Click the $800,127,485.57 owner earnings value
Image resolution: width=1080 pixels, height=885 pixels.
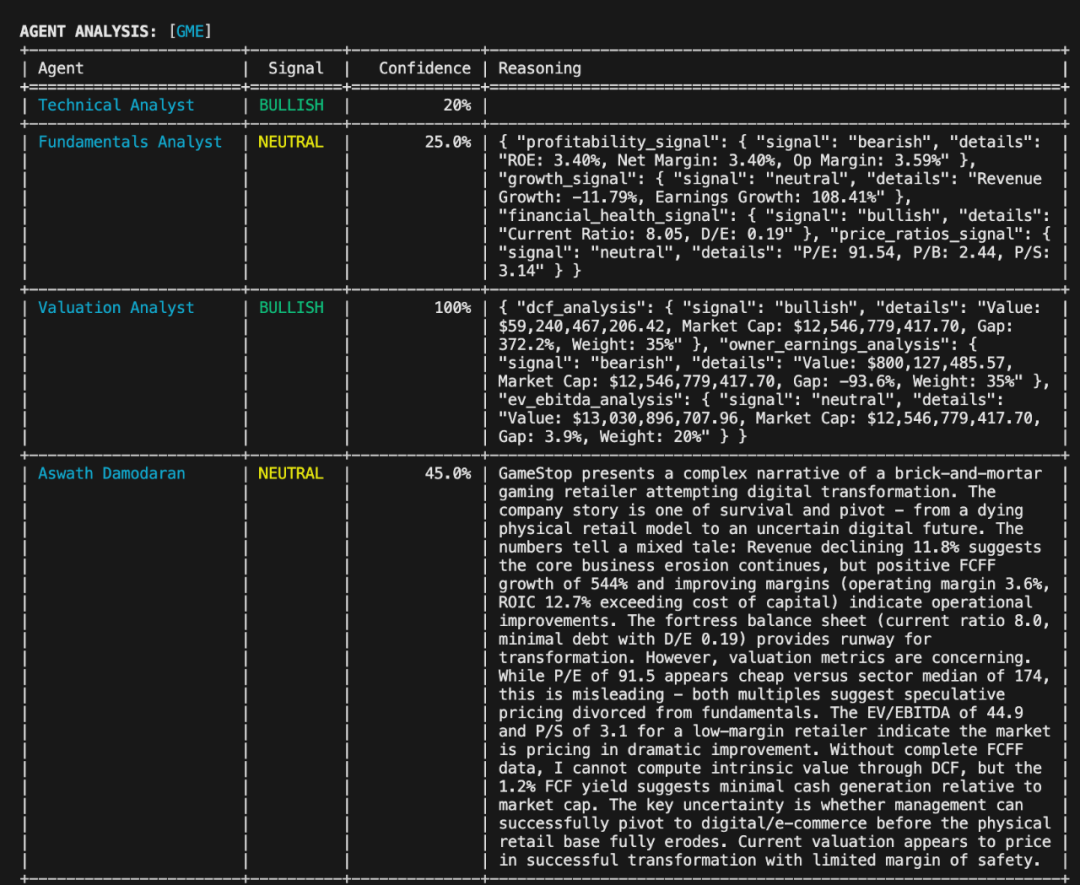point(935,363)
